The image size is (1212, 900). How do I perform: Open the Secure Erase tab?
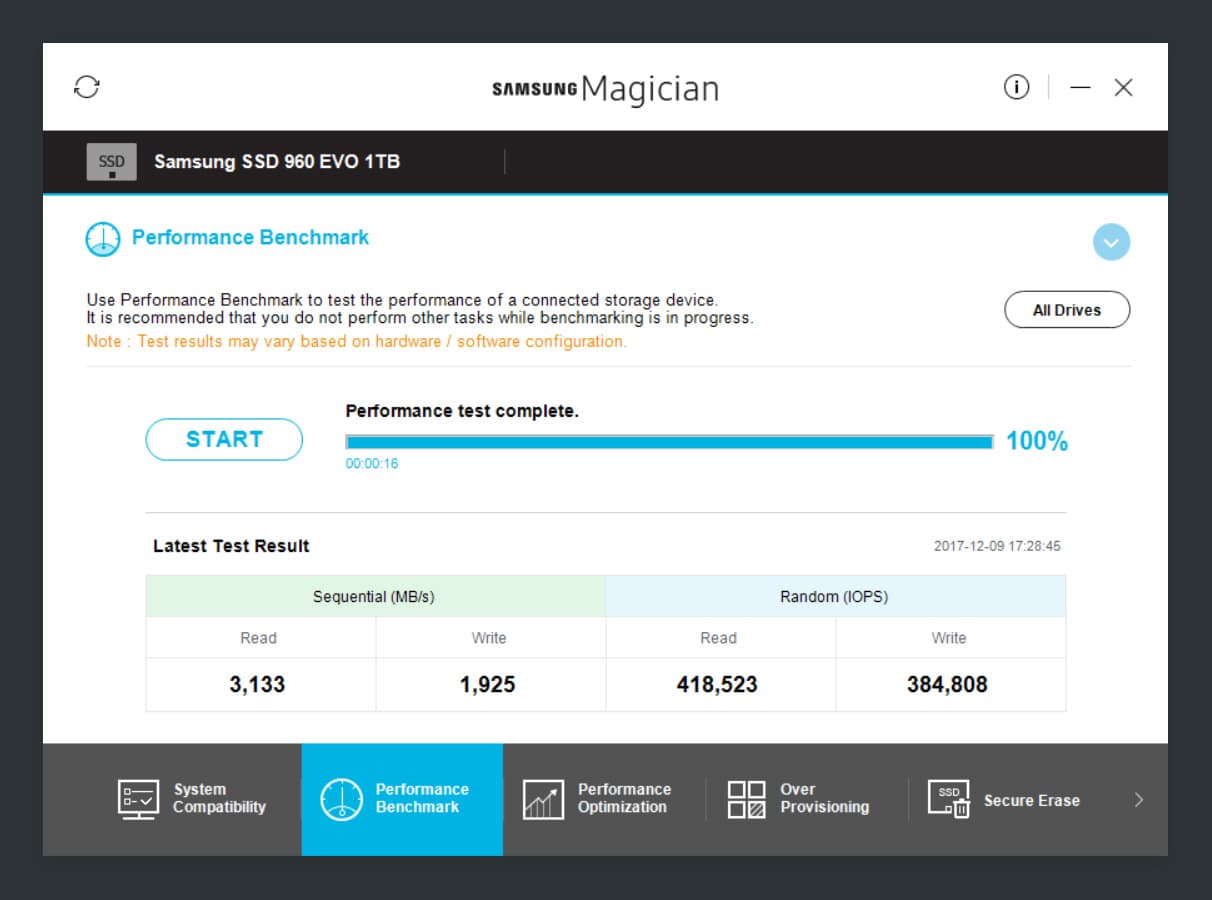point(1008,799)
